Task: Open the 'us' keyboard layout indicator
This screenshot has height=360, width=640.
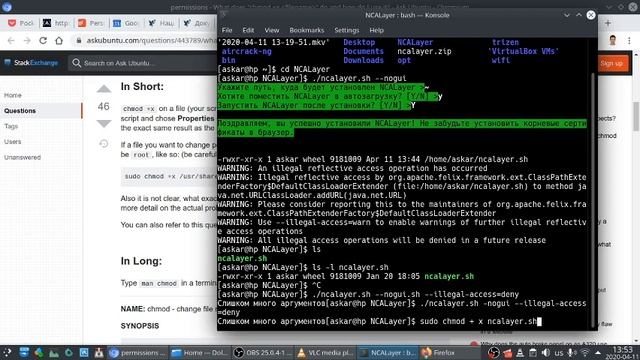Action: pyautogui.click(x=559, y=353)
